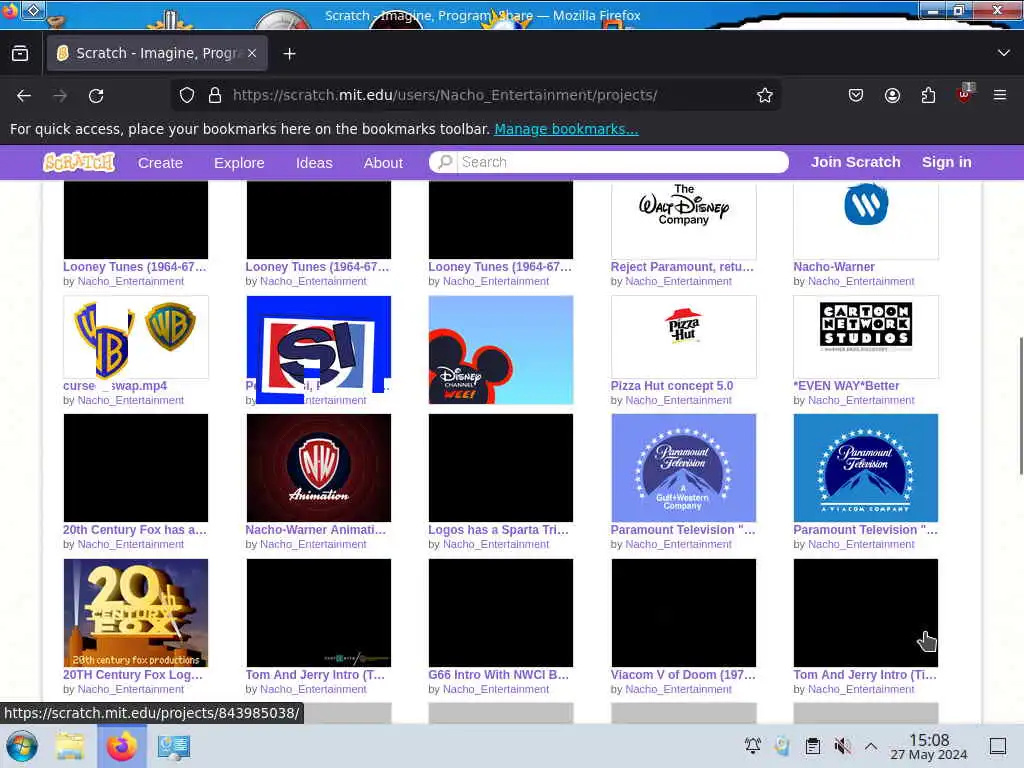Close the Scratch tab
Image resolution: width=1024 pixels, height=768 pixels.
(x=252, y=54)
